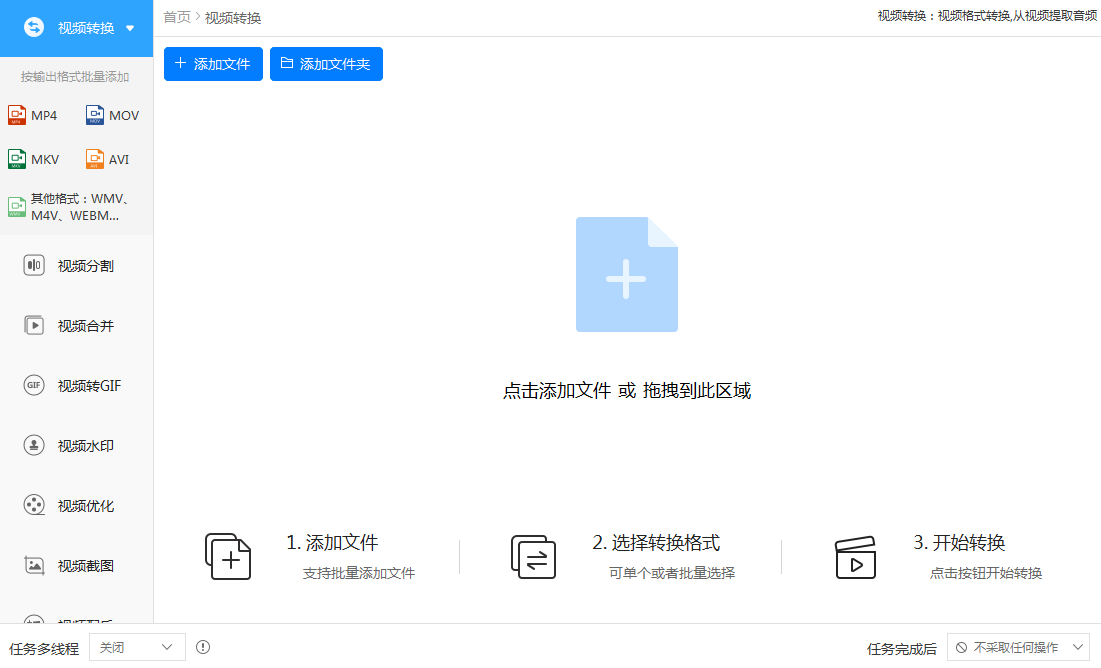Click the 2. 选择转换格式 step title
1101x668 pixels.
coord(657,542)
